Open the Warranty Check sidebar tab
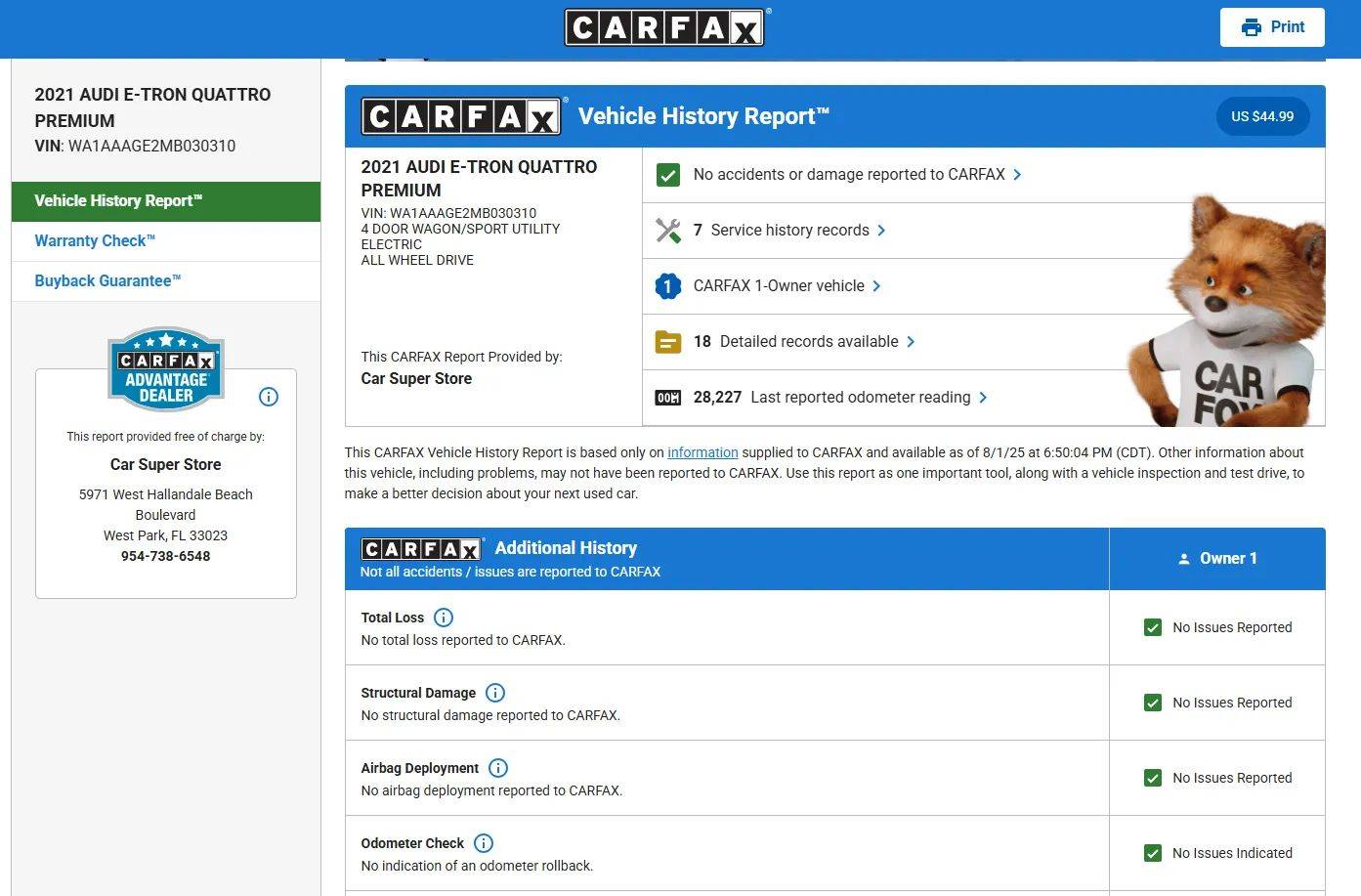Viewport: 1361px width, 896px height. (166, 241)
